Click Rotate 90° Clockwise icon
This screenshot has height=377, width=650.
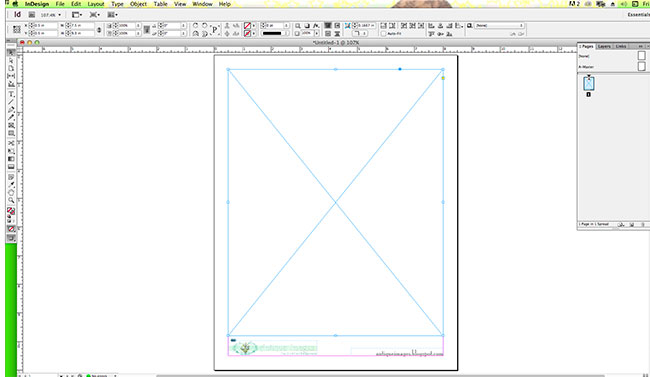(195, 26)
